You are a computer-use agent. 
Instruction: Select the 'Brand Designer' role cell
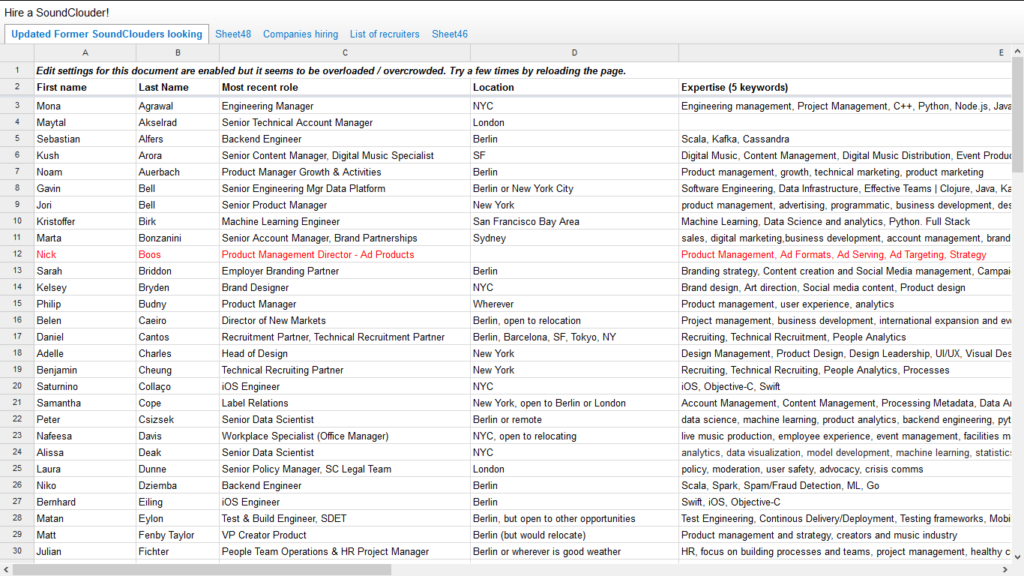pyautogui.click(x=345, y=287)
